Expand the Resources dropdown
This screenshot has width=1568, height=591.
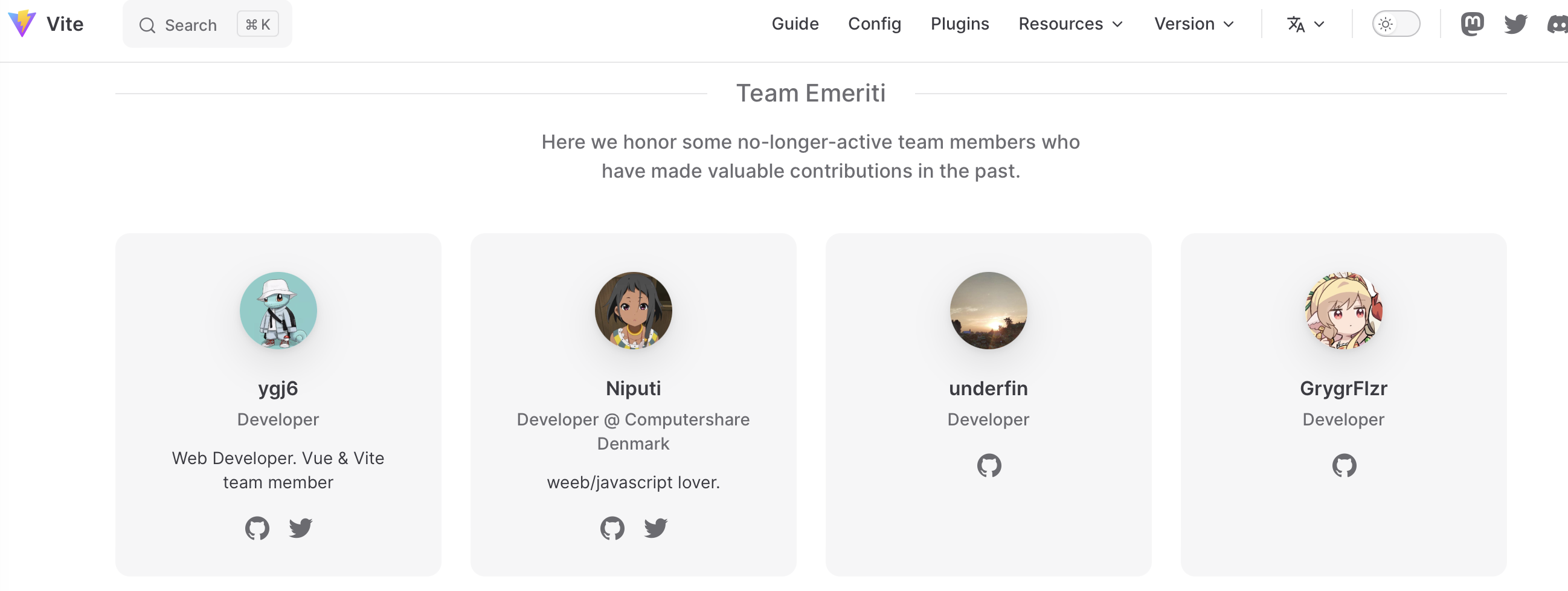[x=1070, y=24]
